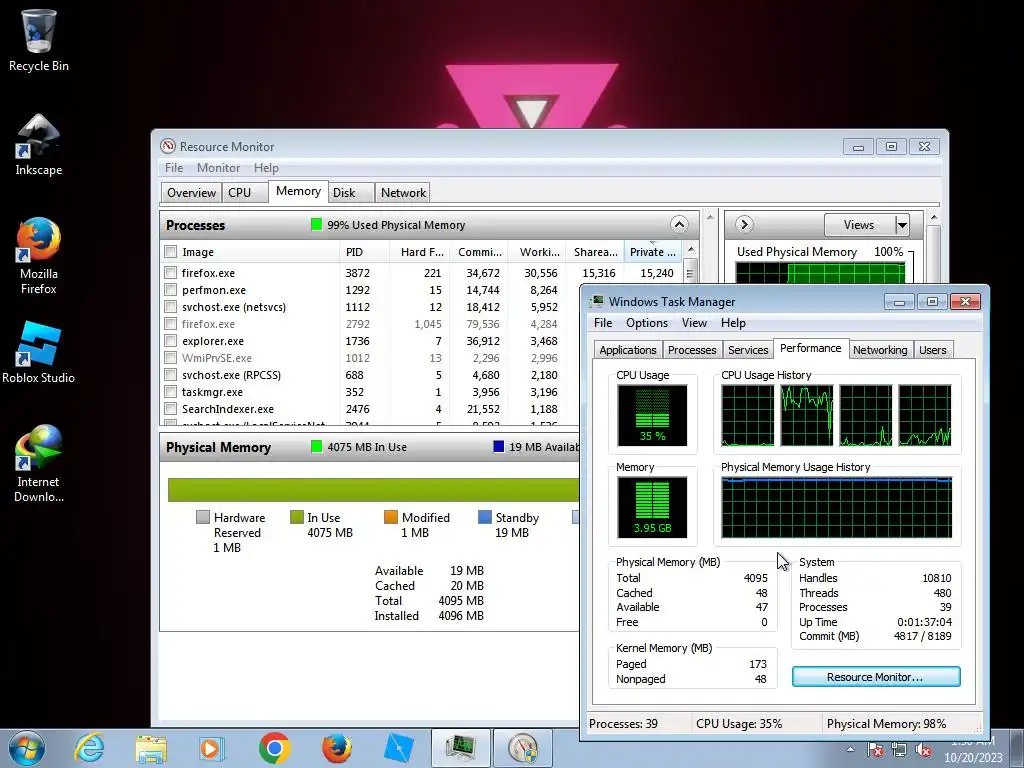This screenshot has height=768, width=1024.
Task: Open Windows Media Player taskbar icon
Action: (x=211, y=748)
